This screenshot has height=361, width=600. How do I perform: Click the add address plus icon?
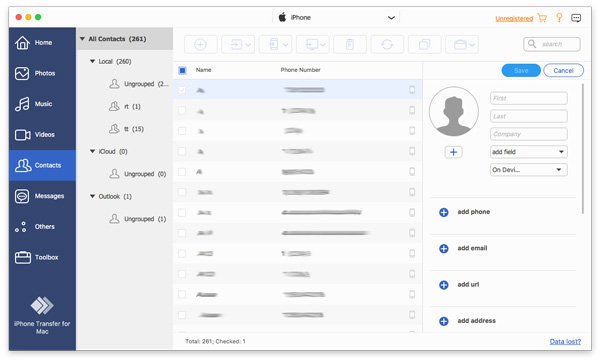(443, 321)
